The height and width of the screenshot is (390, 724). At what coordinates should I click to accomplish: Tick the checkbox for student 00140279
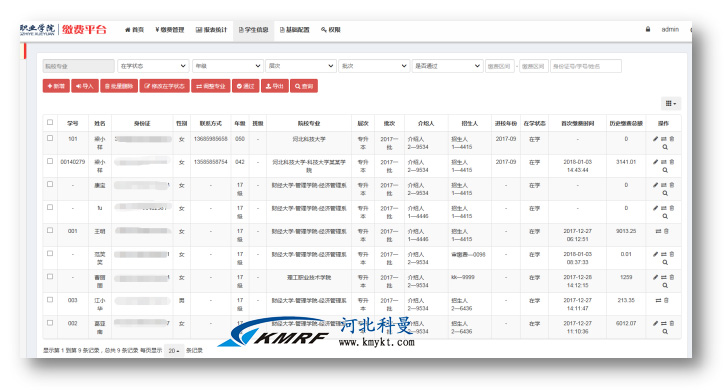pyautogui.click(x=50, y=161)
